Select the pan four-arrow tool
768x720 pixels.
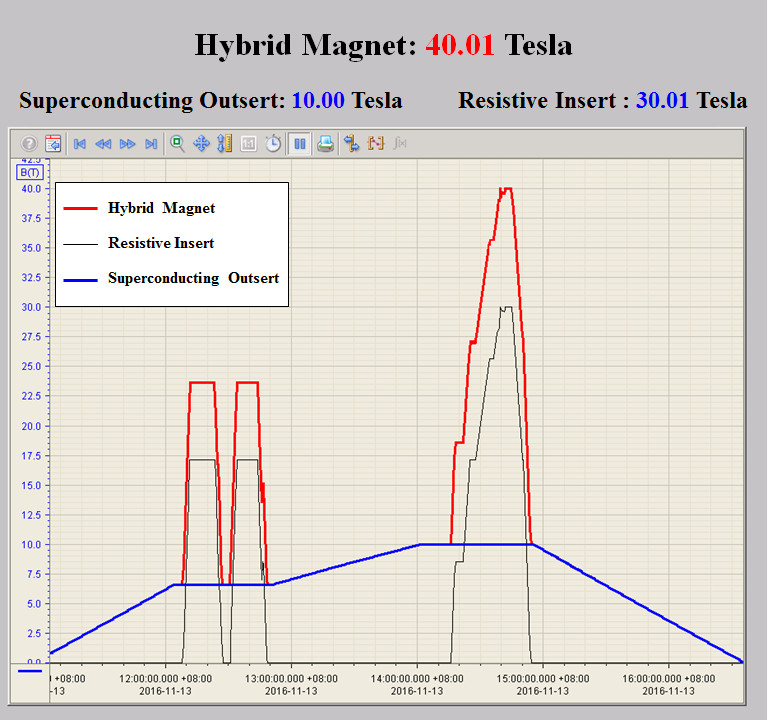pos(201,144)
